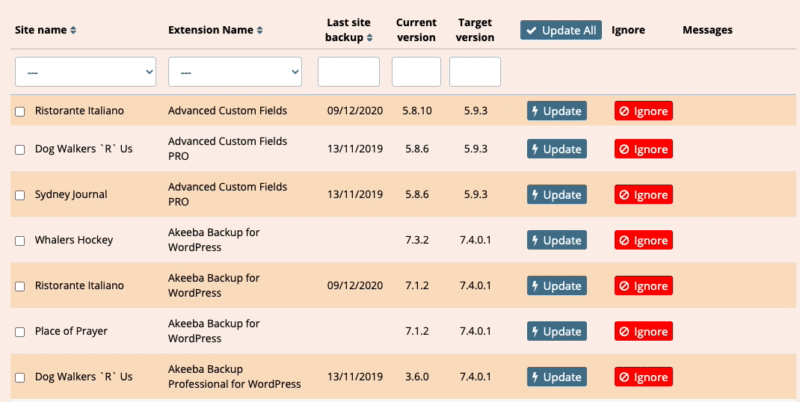
Task: Focus the Target version filter field
Action: (475, 72)
